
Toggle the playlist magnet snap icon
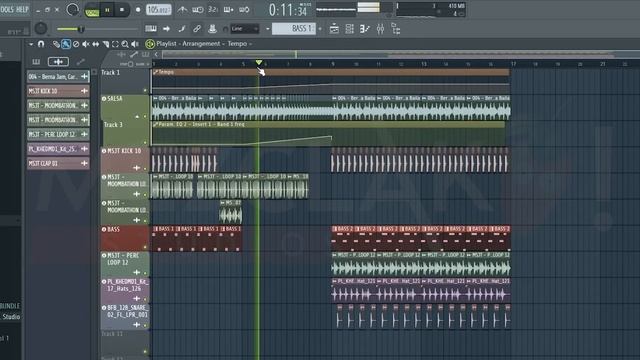41,44
